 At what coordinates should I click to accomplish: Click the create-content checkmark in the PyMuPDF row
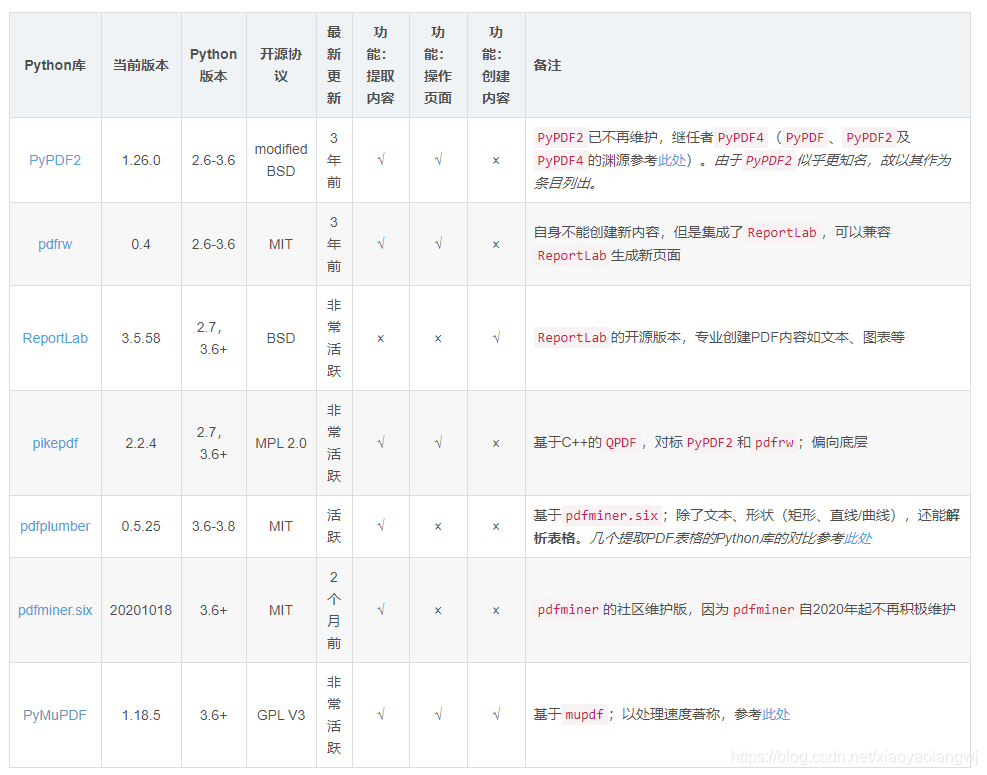point(495,715)
